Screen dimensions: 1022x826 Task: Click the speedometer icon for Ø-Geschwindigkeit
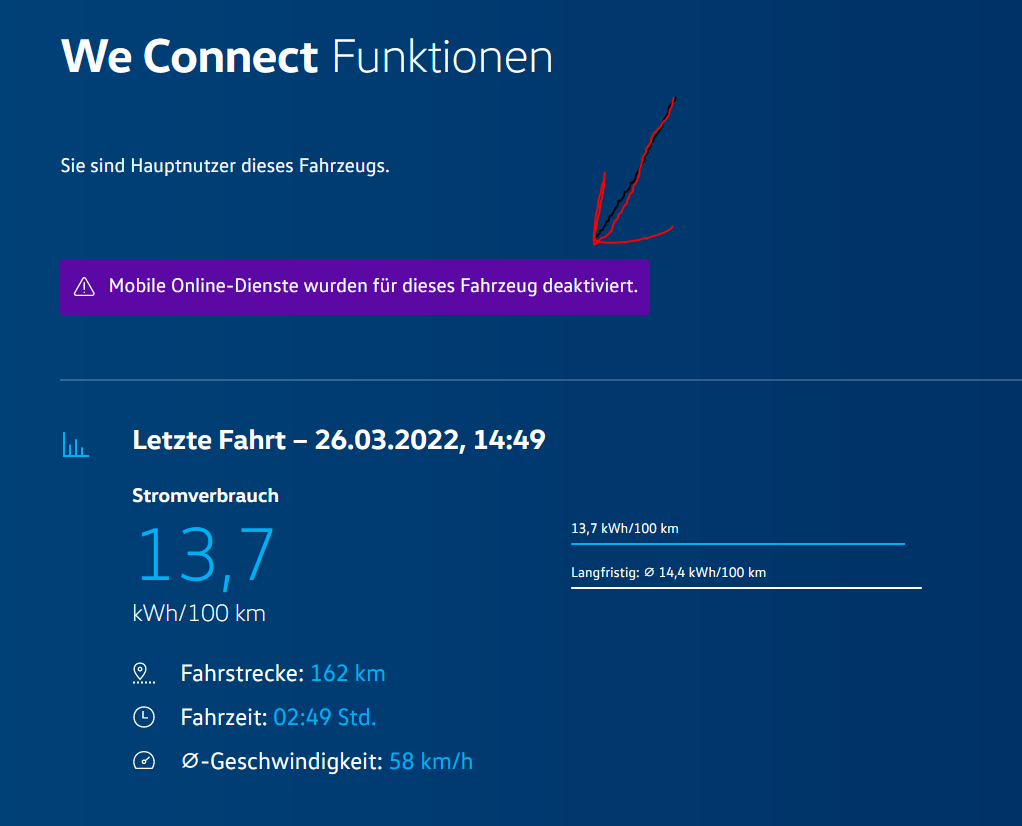point(144,761)
